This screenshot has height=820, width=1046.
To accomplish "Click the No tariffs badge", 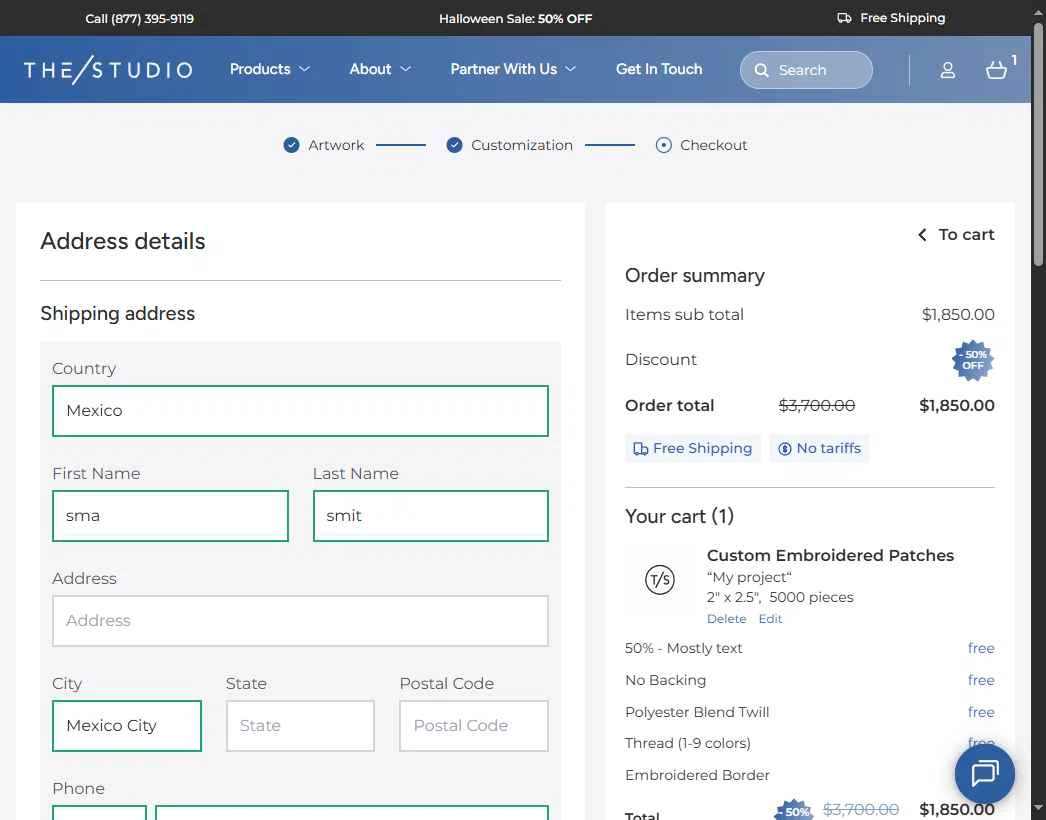I will [819, 448].
